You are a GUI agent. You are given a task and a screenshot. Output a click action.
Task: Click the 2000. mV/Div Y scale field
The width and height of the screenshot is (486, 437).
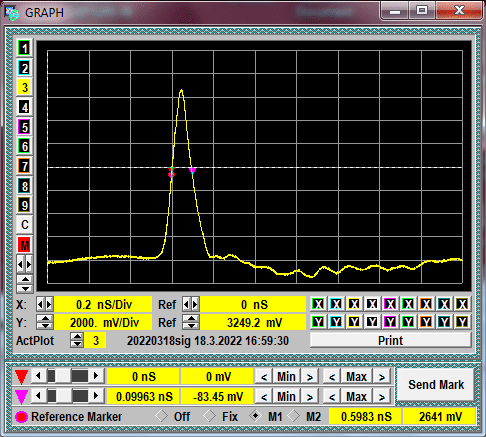(103, 322)
